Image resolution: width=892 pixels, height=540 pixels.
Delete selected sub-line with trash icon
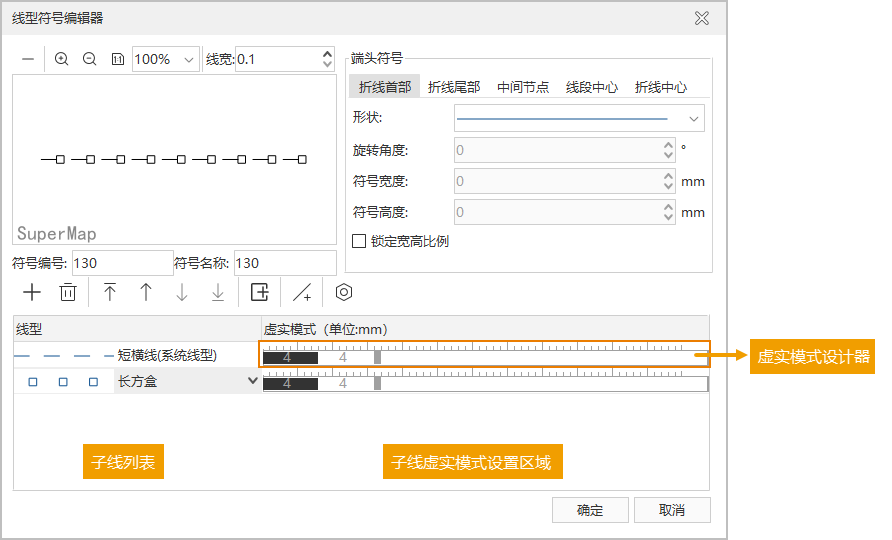pos(68,292)
